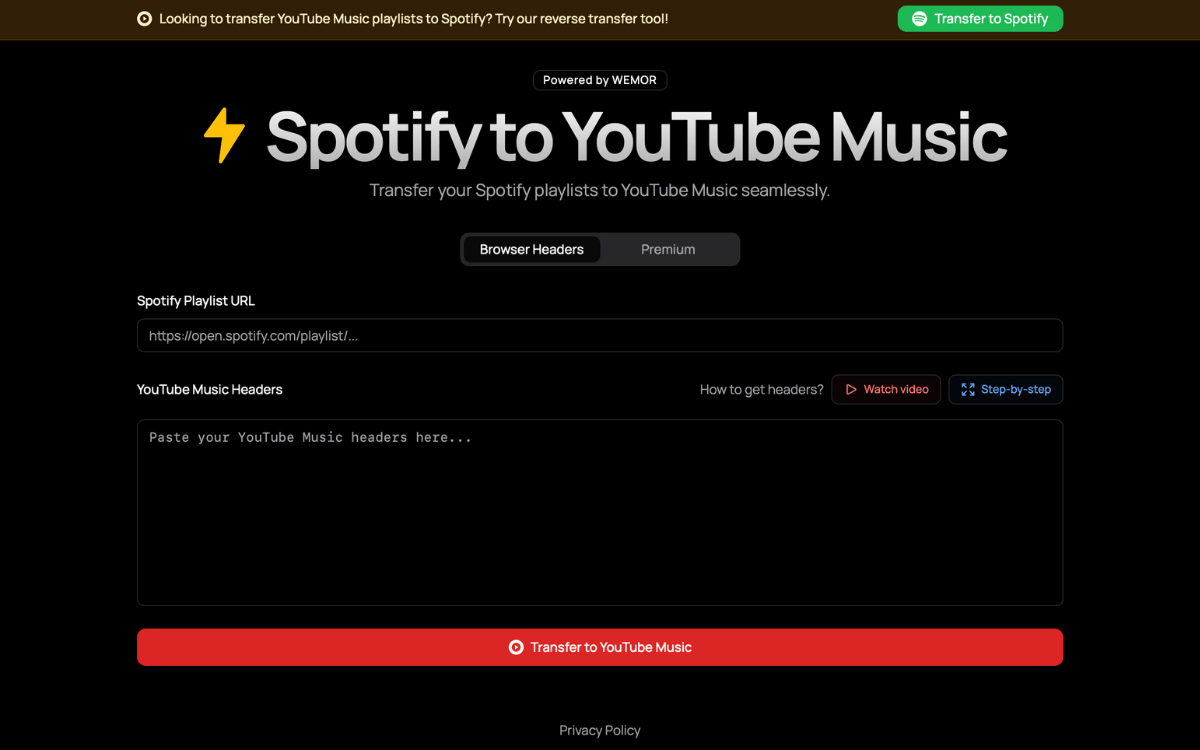Click the Powered by WEMOR badge
This screenshot has width=1200, height=750.
click(x=600, y=80)
